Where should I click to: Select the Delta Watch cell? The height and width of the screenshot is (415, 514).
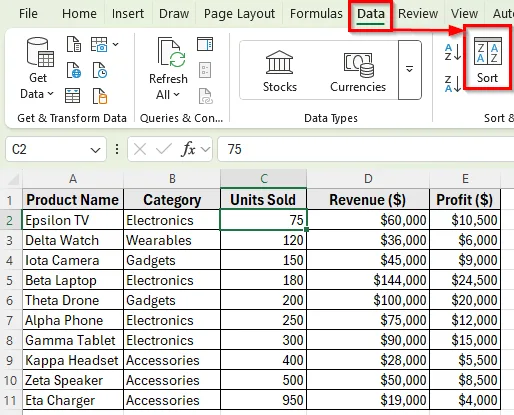pos(73,240)
